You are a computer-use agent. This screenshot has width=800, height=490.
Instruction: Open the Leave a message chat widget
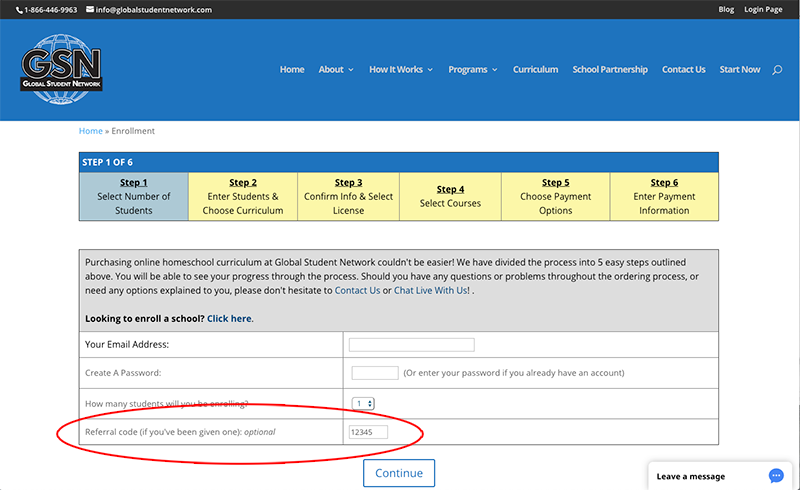click(720, 476)
